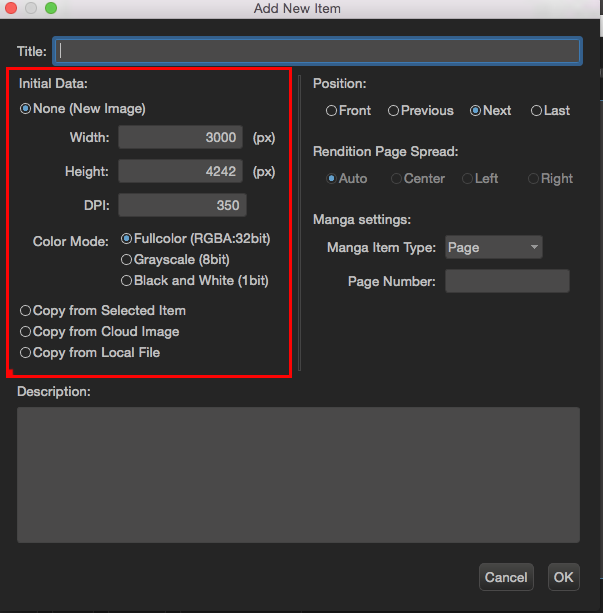603x613 pixels.
Task: Click the Title text field
Action: (x=318, y=51)
